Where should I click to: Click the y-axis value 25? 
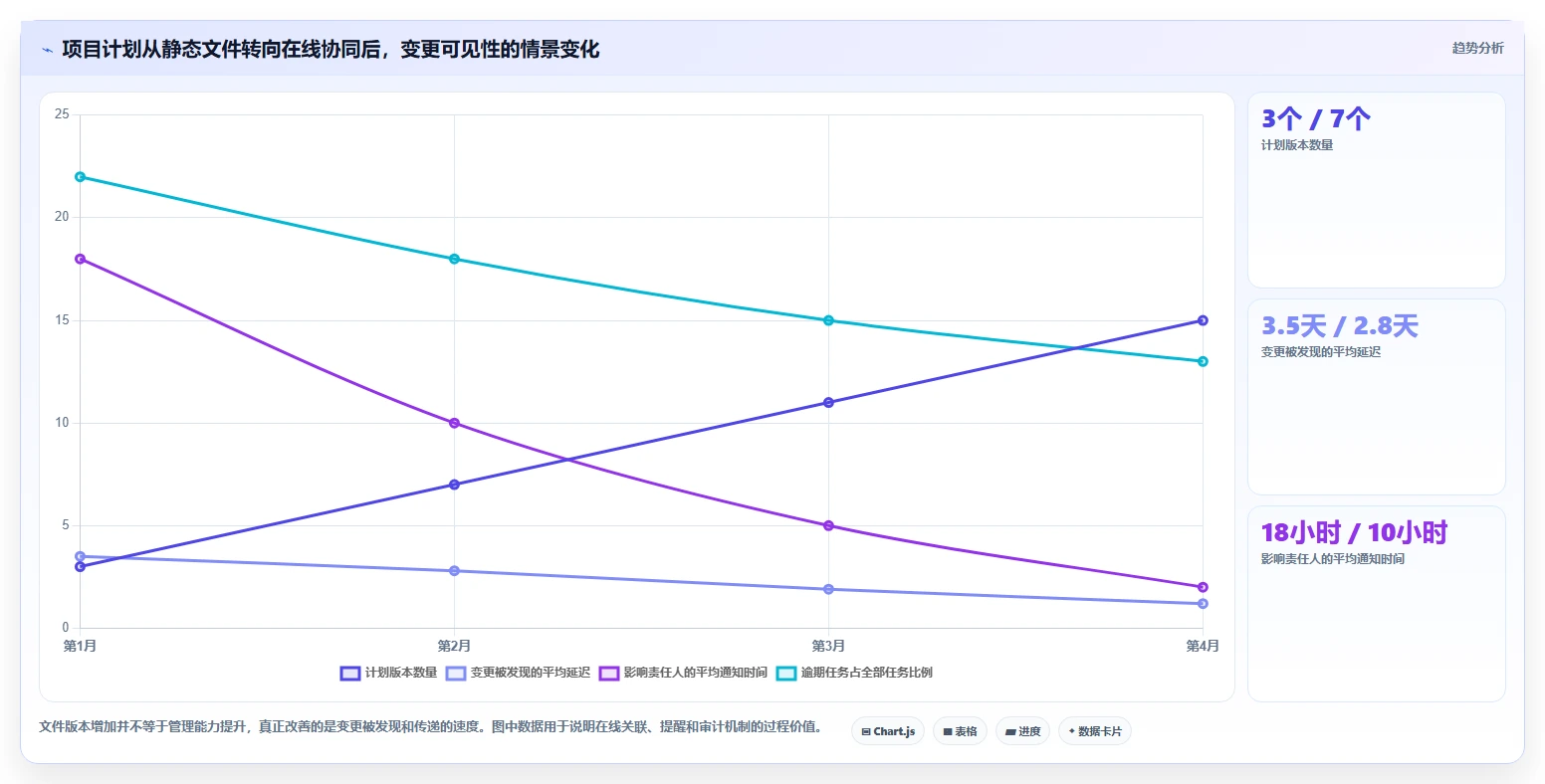pyautogui.click(x=62, y=114)
